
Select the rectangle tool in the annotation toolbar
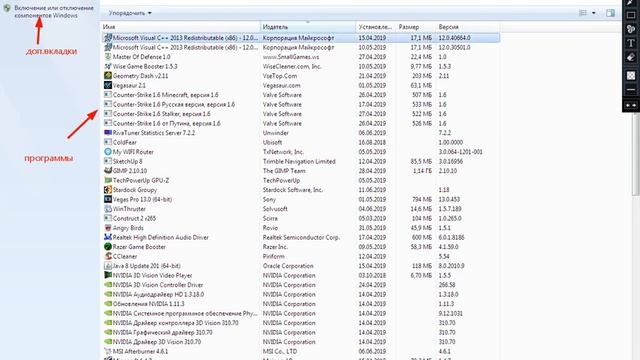(x=631, y=16)
